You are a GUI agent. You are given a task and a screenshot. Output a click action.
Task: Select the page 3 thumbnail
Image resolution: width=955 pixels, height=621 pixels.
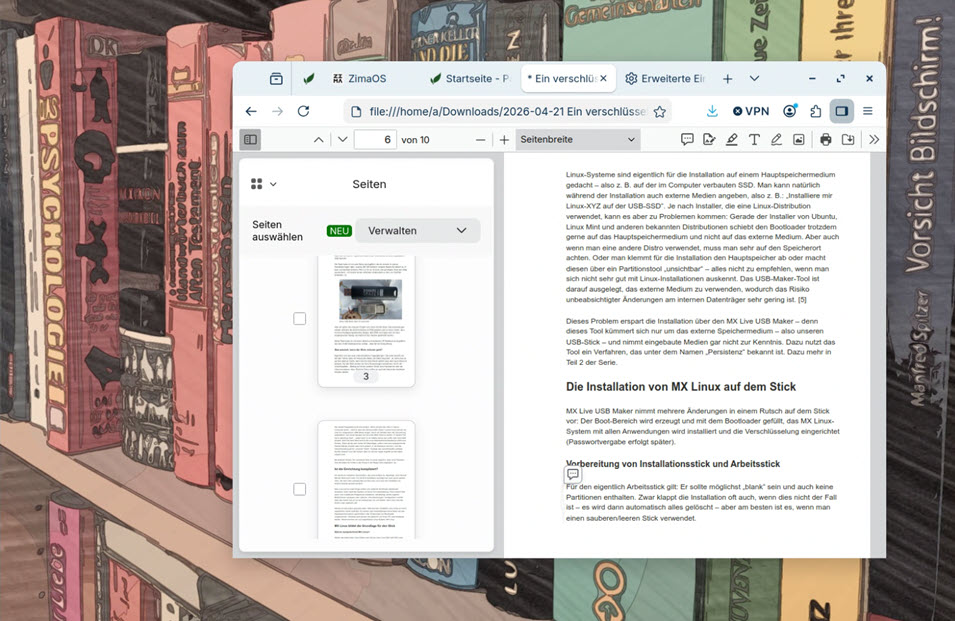(x=366, y=320)
